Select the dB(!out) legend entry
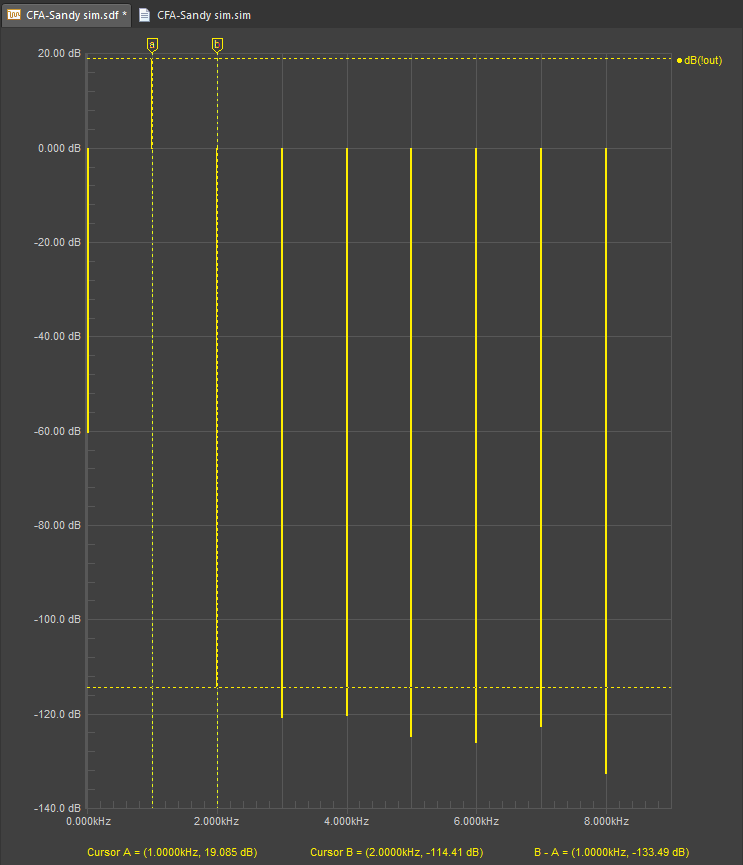The height and width of the screenshot is (865, 743). (x=699, y=61)
